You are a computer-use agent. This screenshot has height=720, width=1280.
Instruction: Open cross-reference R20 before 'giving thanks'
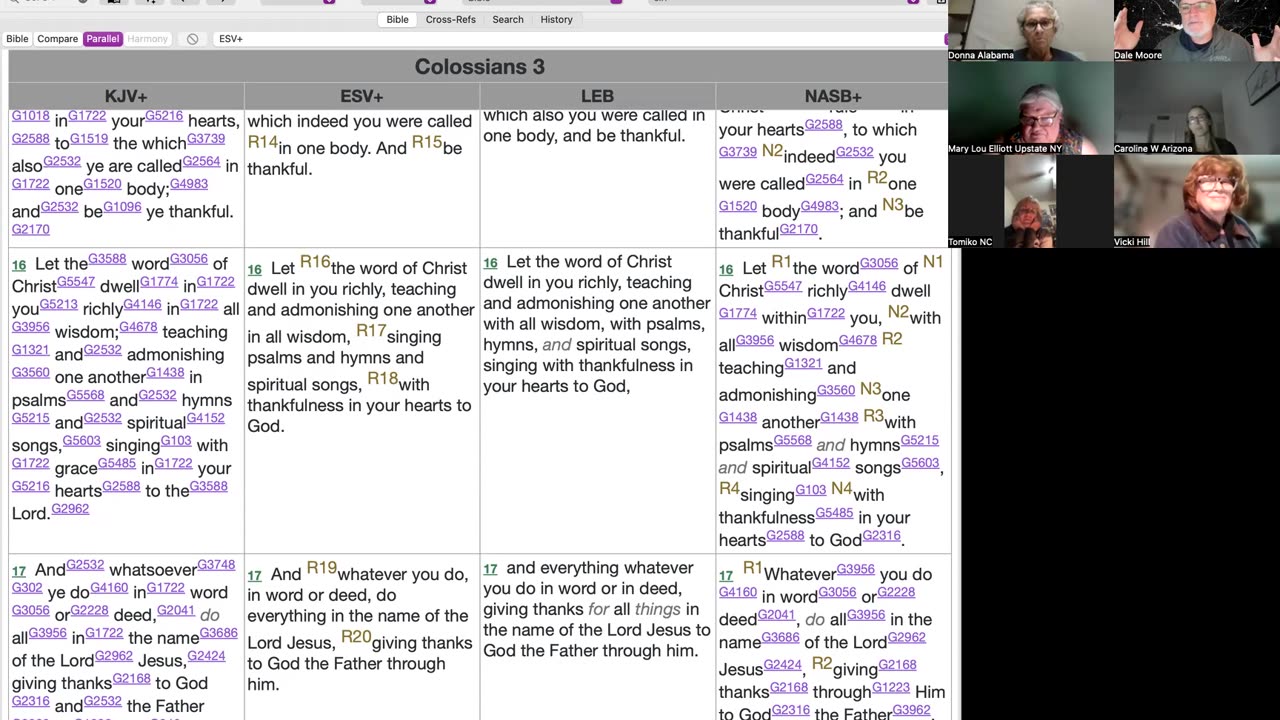(x=356, y=637)
